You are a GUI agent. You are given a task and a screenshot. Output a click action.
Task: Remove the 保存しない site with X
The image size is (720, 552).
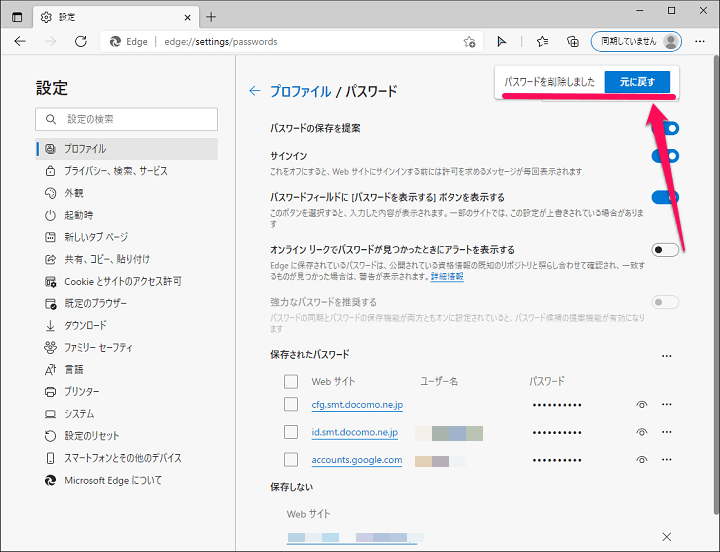[667, 536]
